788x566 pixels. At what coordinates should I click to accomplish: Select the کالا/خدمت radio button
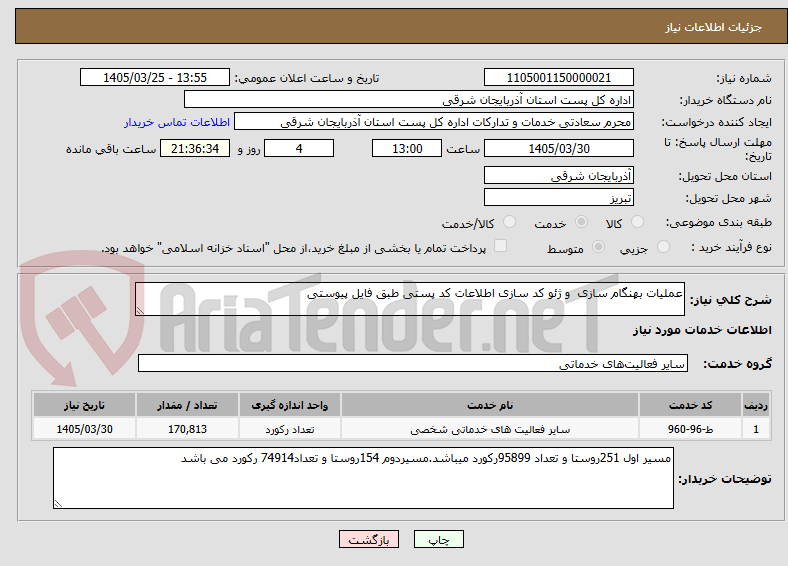click(x=509, y=222)
